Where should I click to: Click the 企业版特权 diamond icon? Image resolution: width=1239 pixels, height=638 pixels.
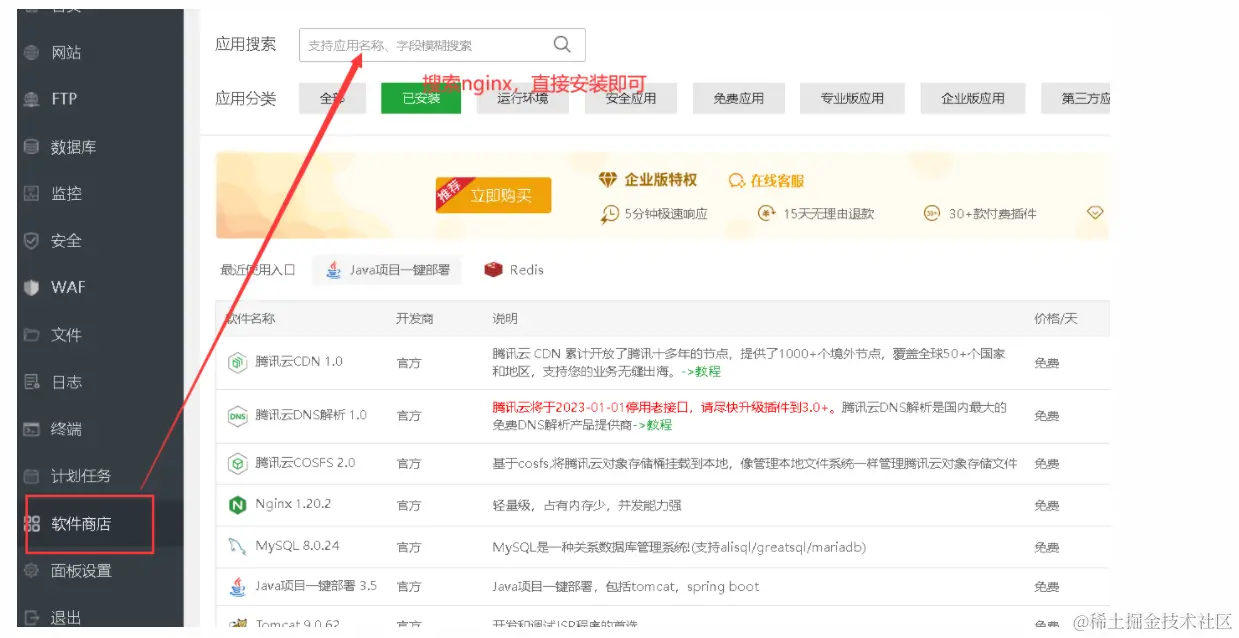pos(609,180)
